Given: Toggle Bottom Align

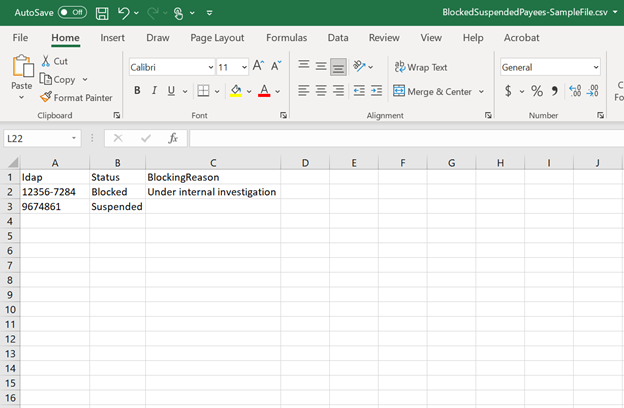Looking at the screenshot, I should [338, 66].
